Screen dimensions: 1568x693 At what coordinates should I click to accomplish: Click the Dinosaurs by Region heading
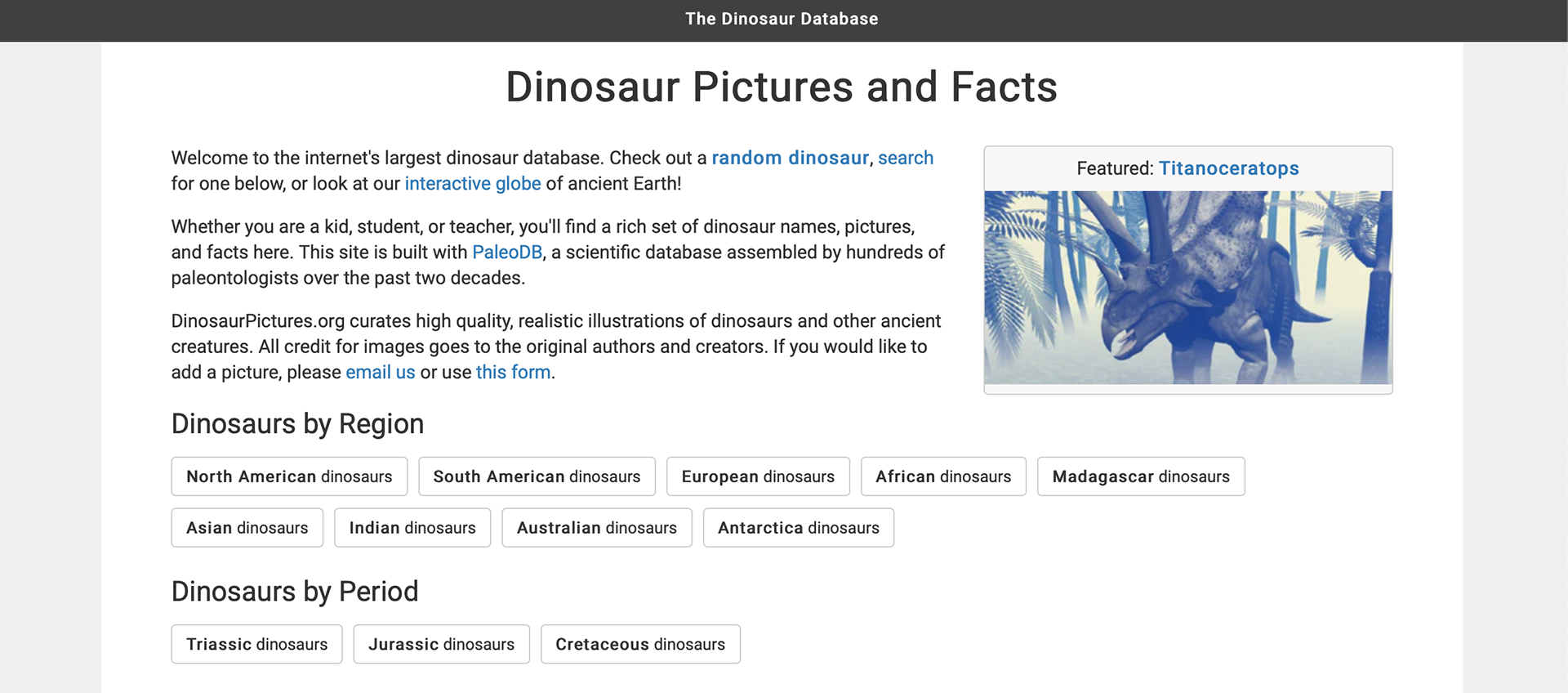297,424
